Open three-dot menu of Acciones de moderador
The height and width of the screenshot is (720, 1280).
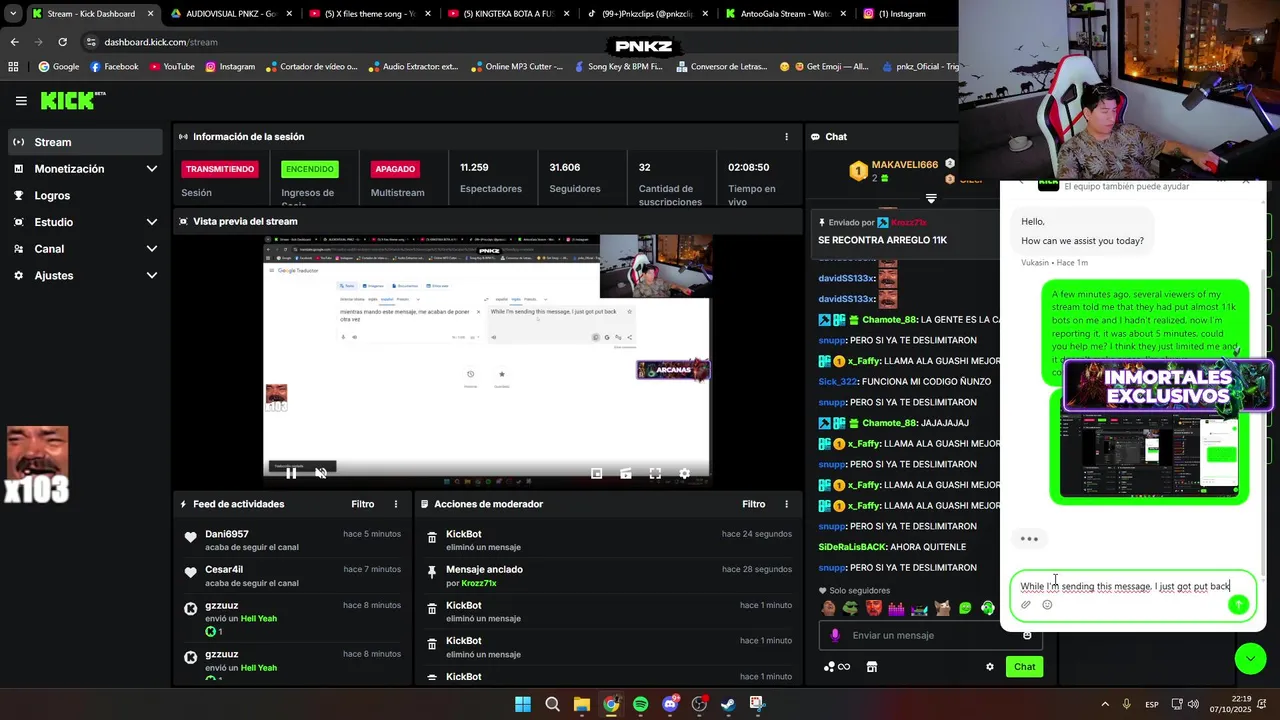coord(786,504)
